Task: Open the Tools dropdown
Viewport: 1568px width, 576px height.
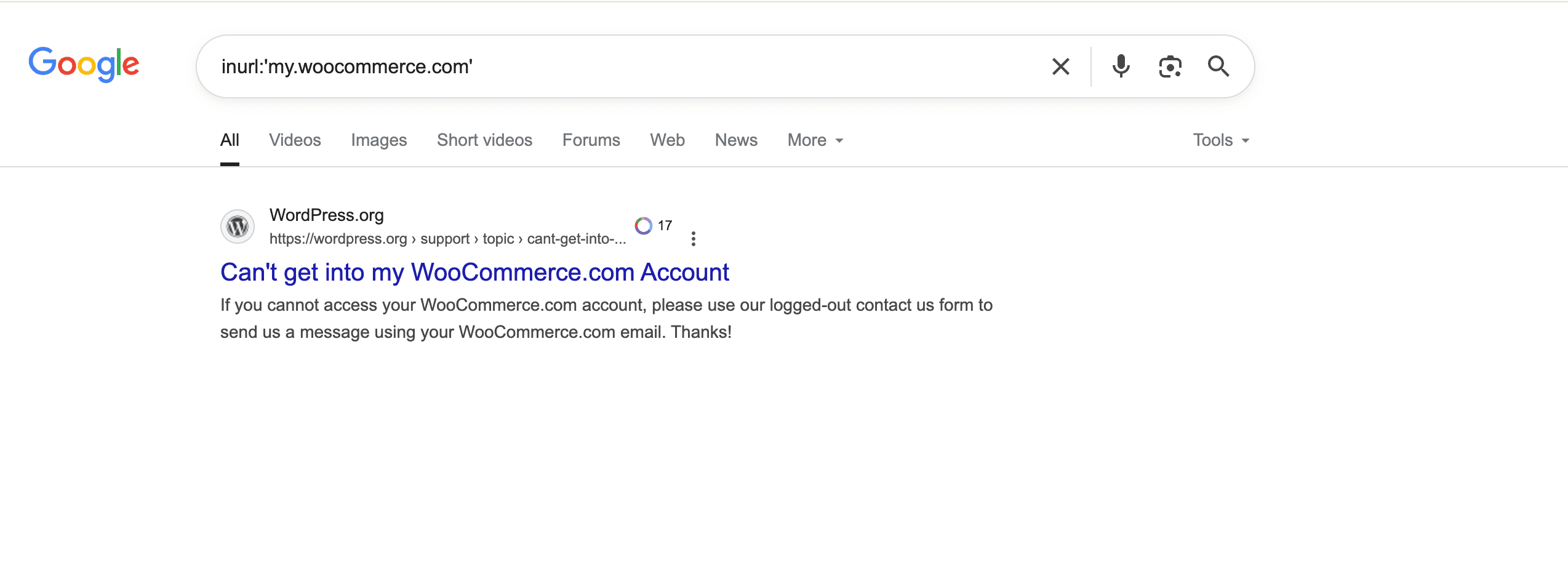Action: pos(1213,140)
